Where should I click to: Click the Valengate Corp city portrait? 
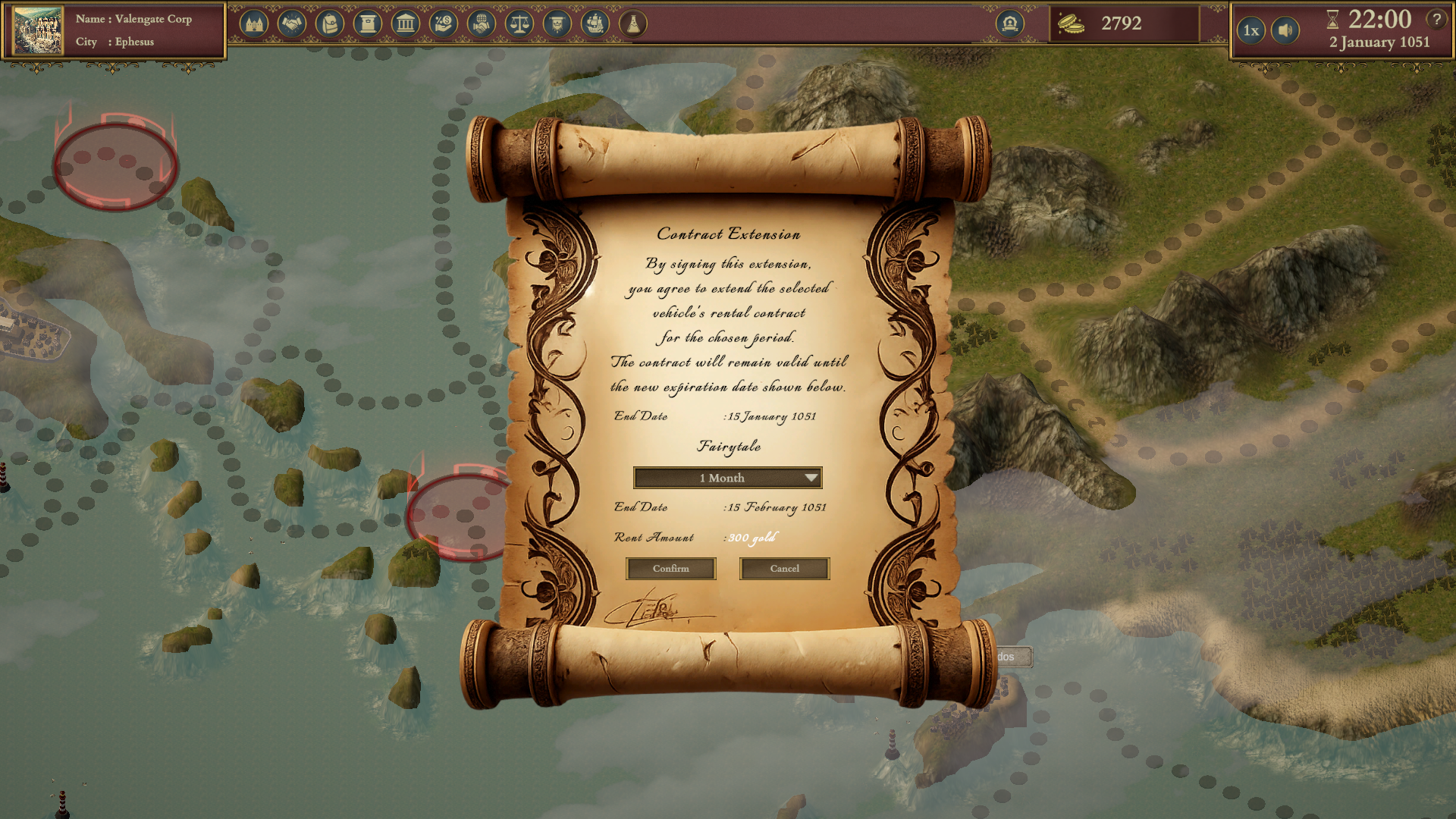pyautogui.click(x=37, y=31)
